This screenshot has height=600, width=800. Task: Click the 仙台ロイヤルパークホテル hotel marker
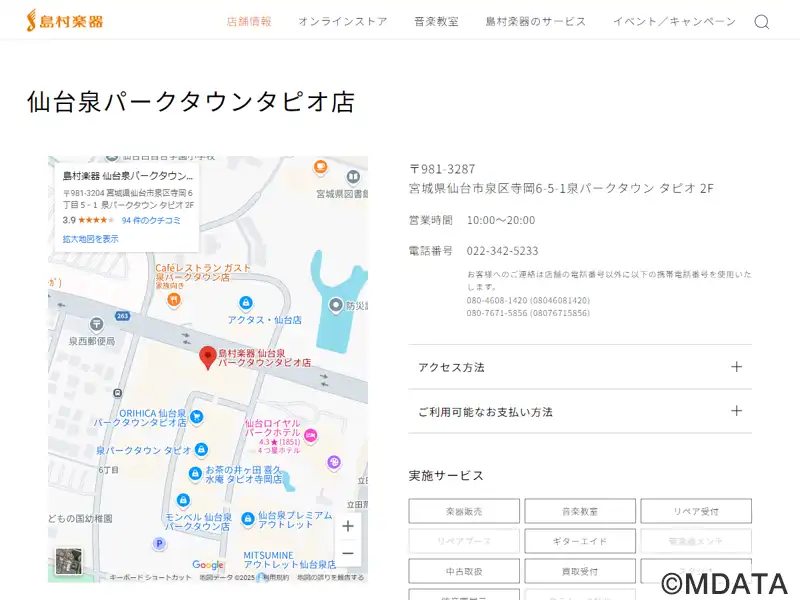[x=310, y=435]
